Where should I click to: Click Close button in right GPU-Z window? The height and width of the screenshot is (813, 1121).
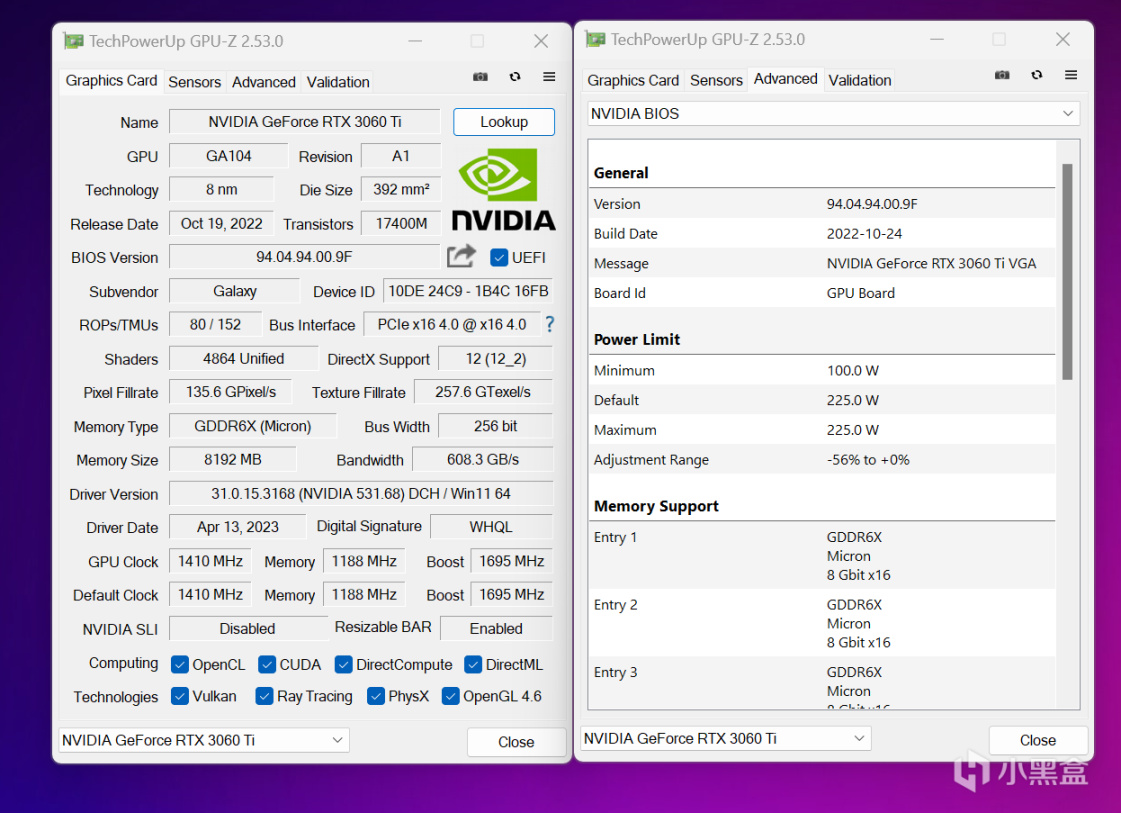(x=1038, y=740)
